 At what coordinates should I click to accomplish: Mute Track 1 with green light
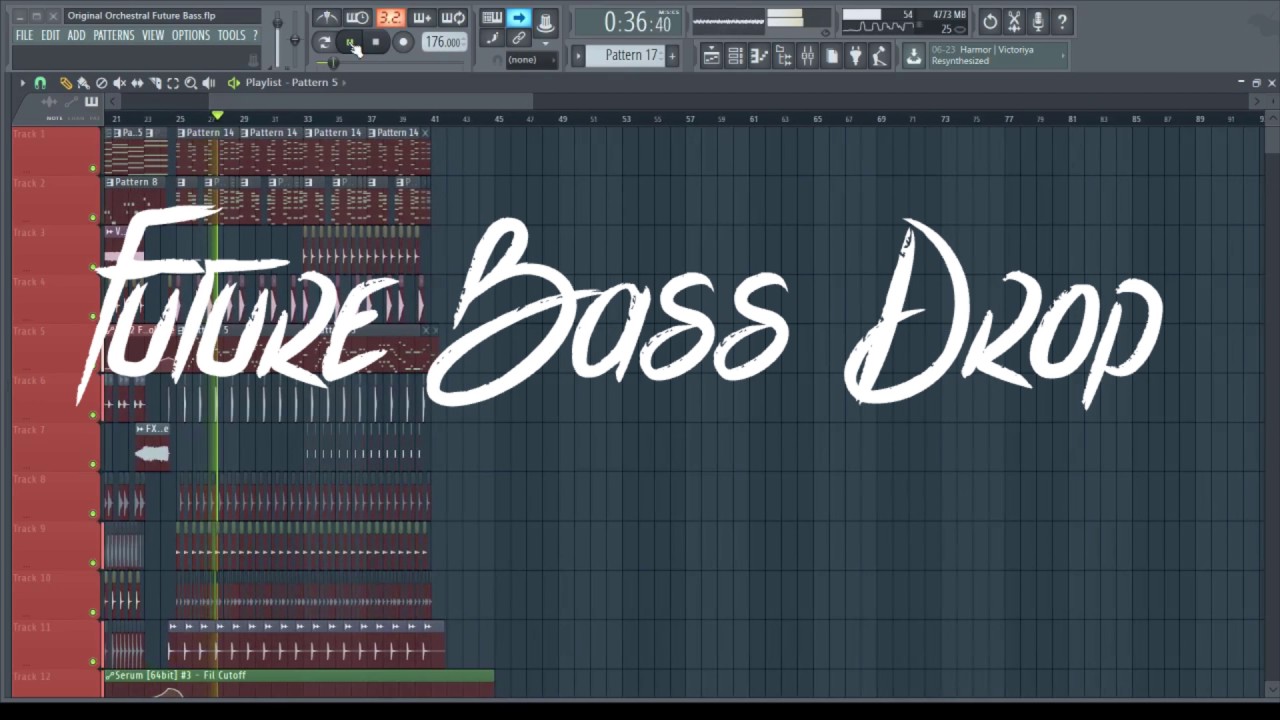click(93, 168)
